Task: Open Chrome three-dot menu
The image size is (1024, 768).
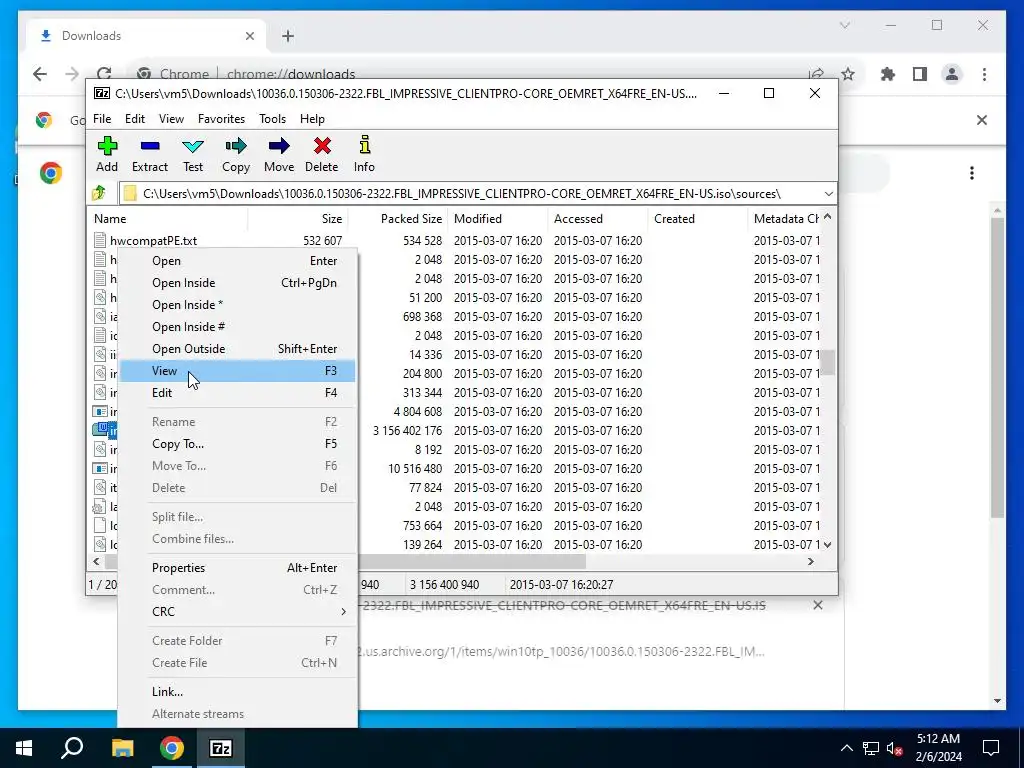Action: (984, 74)
